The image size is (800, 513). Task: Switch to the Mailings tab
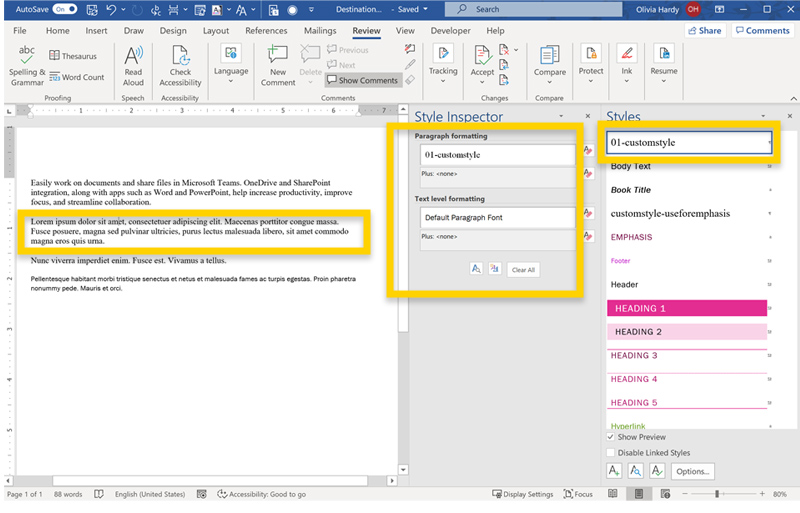tap(320, 31)
